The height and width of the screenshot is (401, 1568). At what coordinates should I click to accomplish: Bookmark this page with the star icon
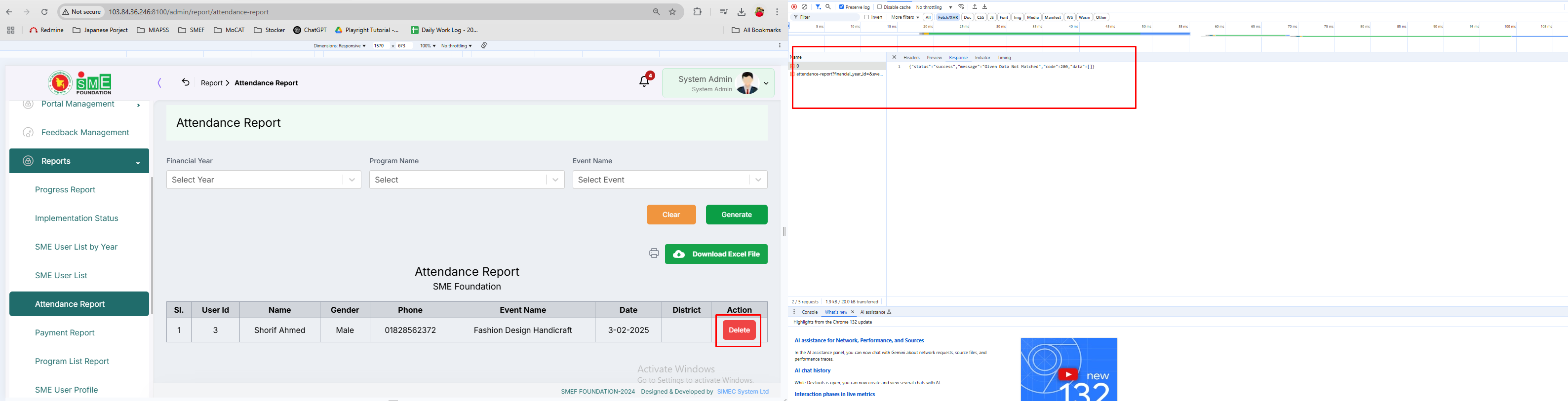(x=672, y=11)
